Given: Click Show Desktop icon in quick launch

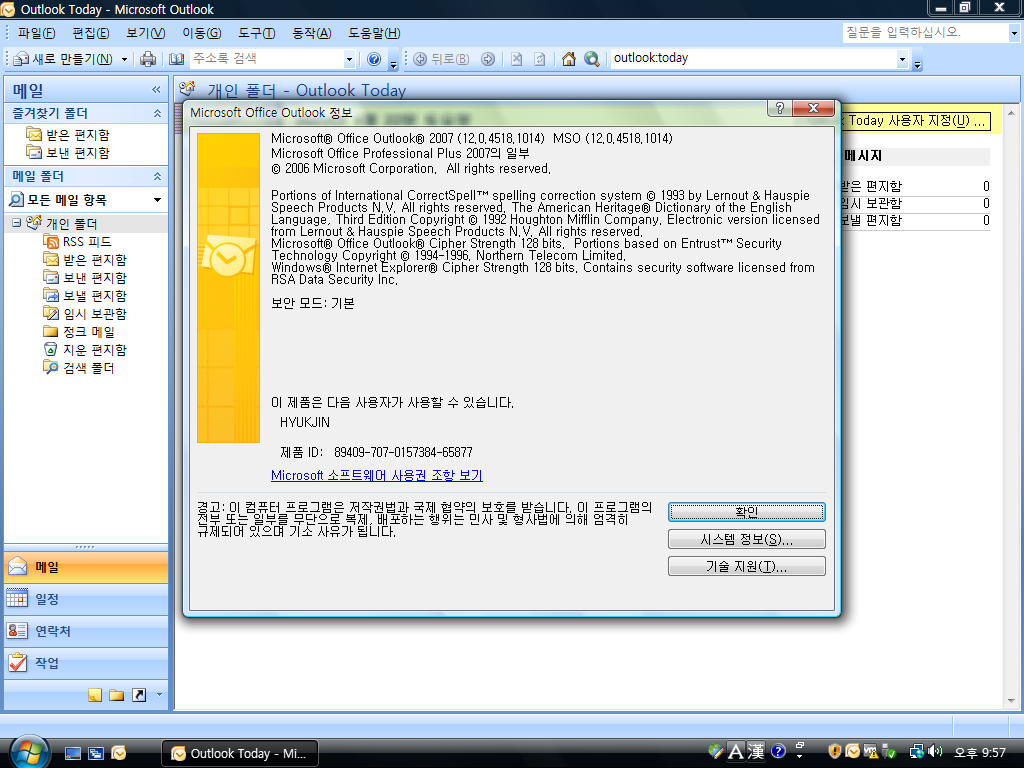Looking at the screenshot, I should pos(72,753).
